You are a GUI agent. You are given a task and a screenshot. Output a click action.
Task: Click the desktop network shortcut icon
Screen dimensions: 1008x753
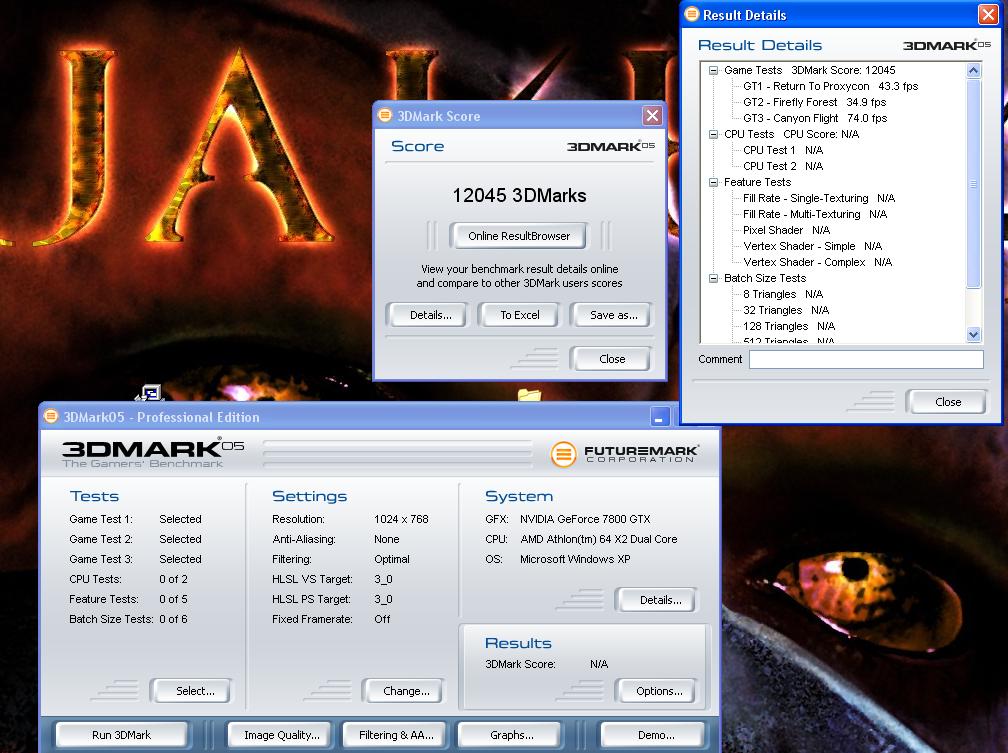coord(149,392)
